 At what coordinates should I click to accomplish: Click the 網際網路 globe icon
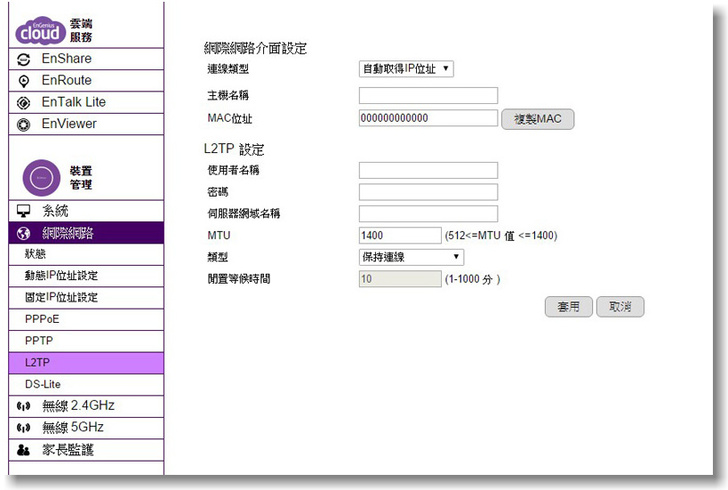[25, 233]
